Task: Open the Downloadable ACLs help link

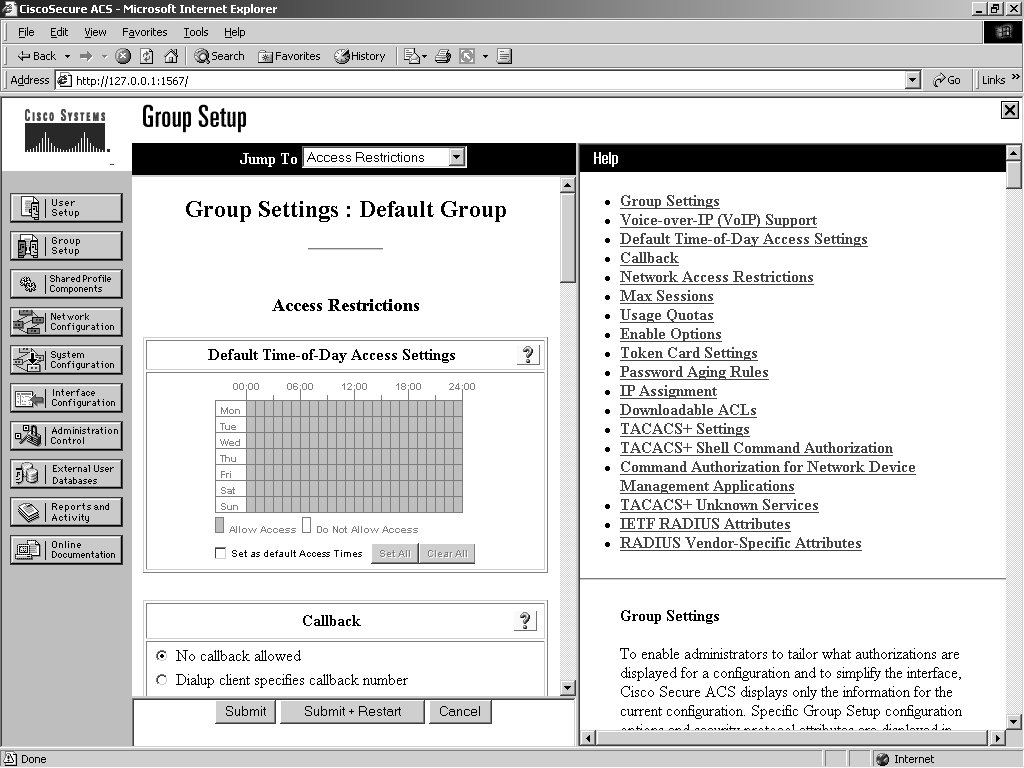Action: point(688,409)
